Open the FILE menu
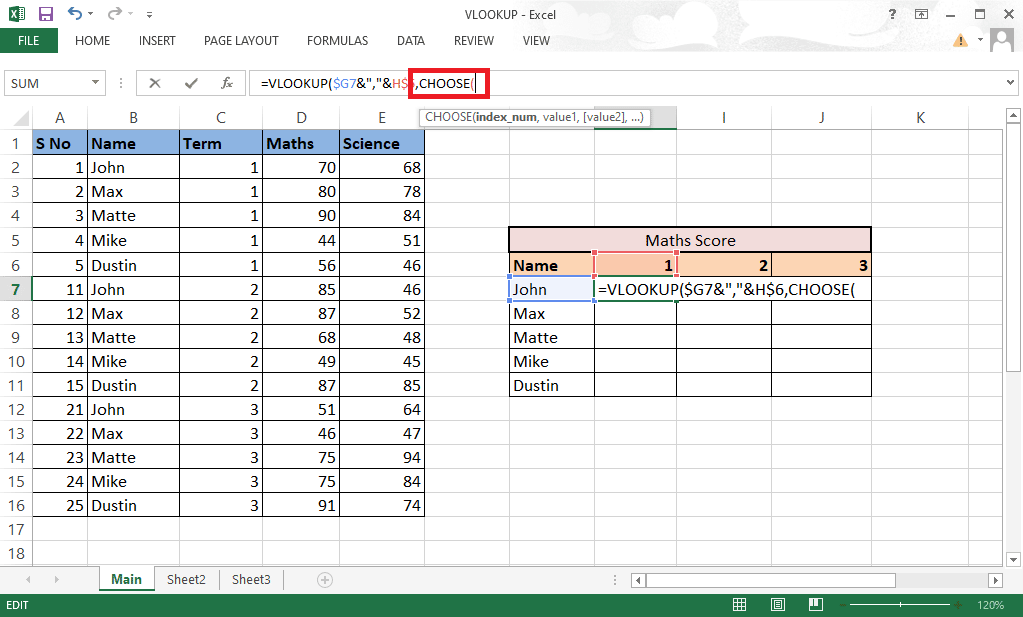 [x=30, y=40]
